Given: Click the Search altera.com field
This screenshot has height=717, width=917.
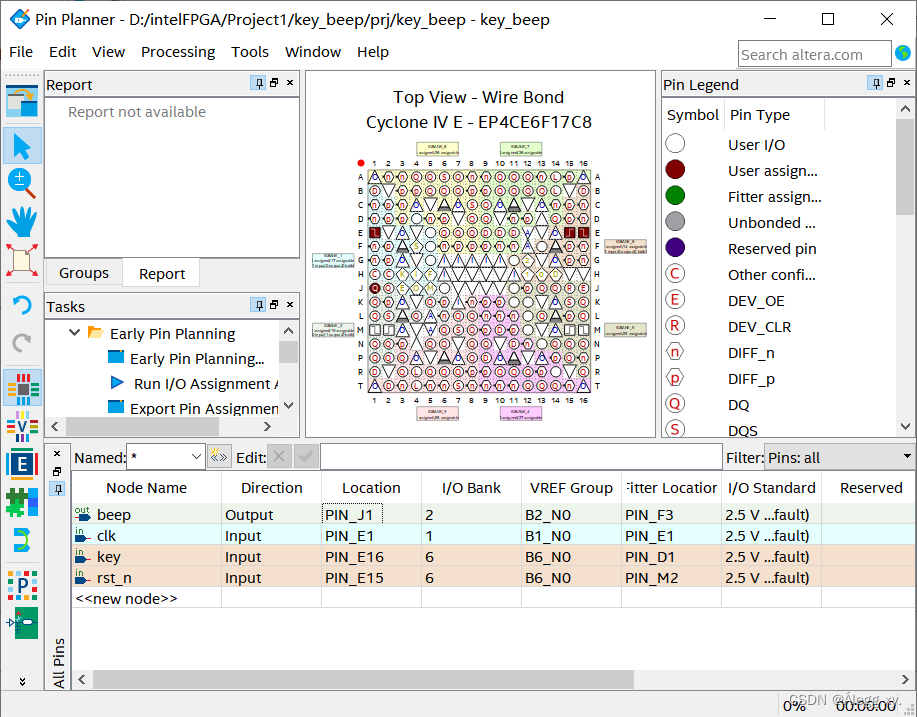Looking at the screenshot, I should click(814, 54).
